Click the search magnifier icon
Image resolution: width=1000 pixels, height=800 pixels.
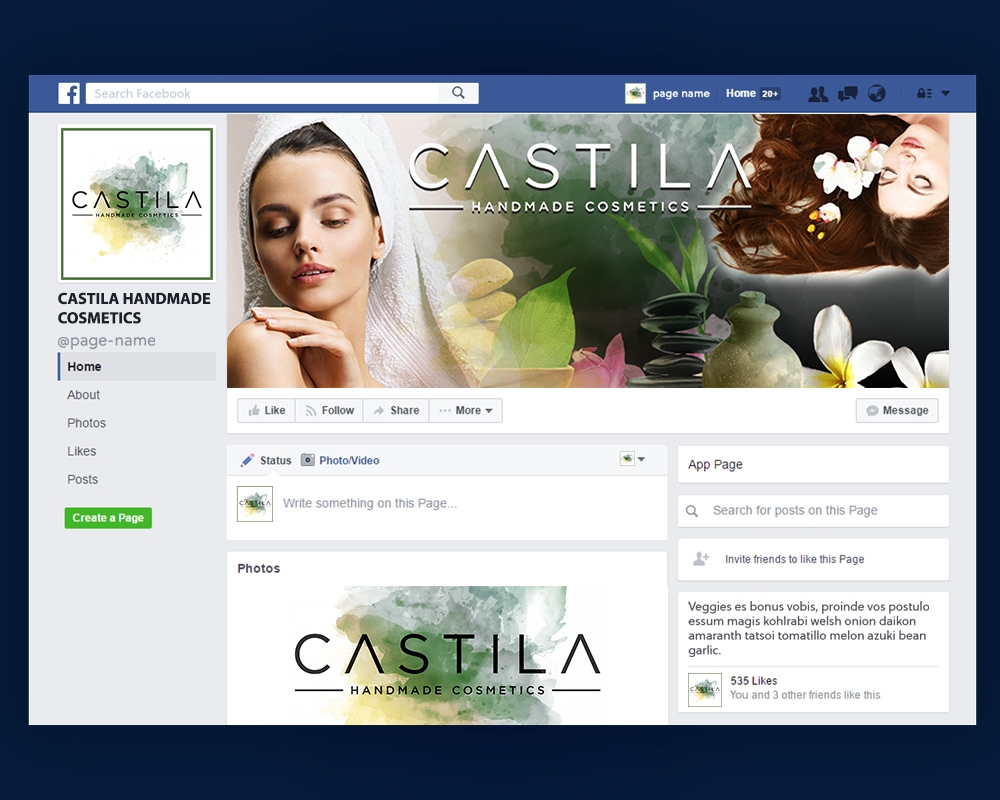(458, 92)
